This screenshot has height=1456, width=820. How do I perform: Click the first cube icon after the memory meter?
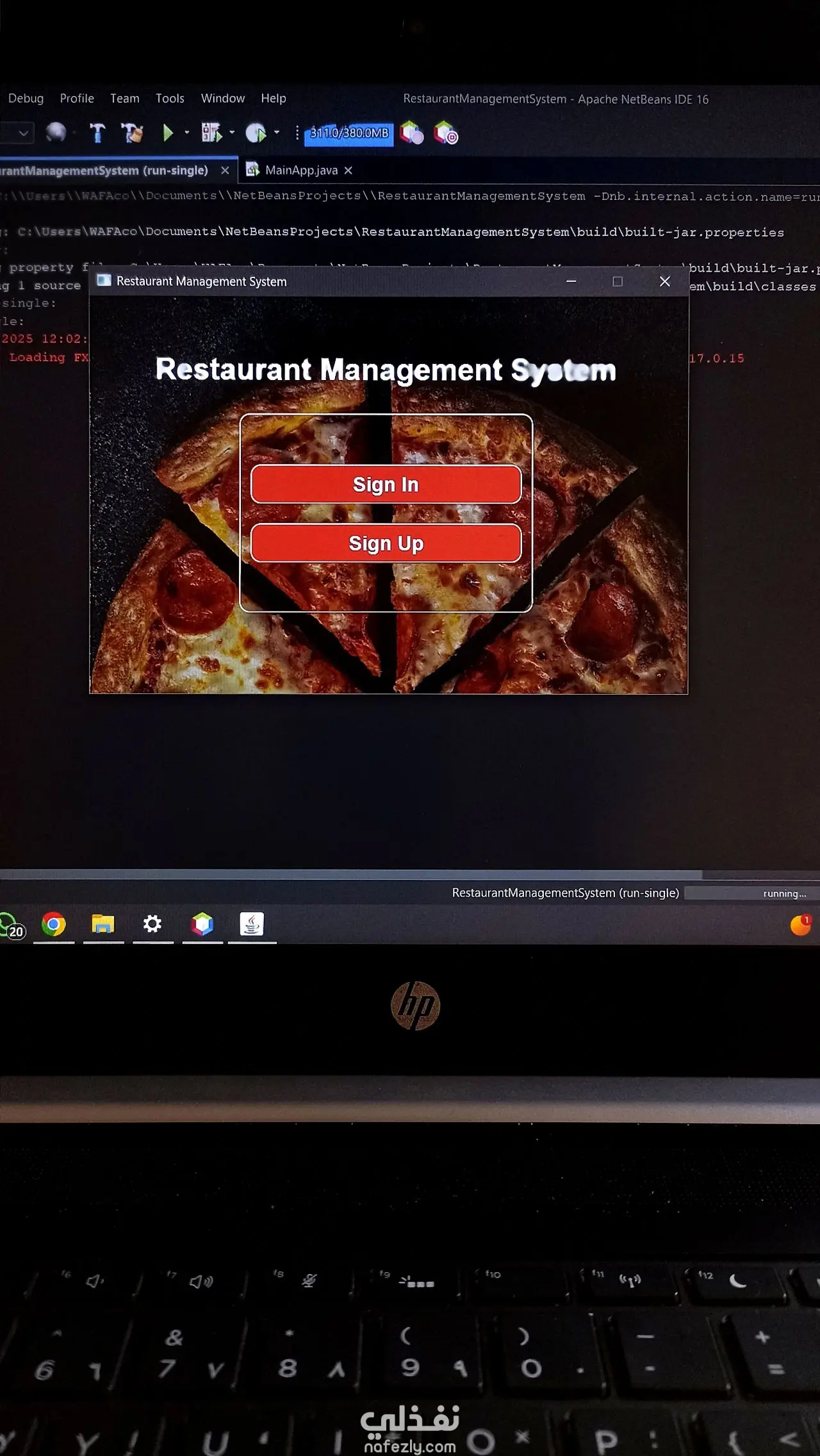pyautogui.click(x=411, y=133)
